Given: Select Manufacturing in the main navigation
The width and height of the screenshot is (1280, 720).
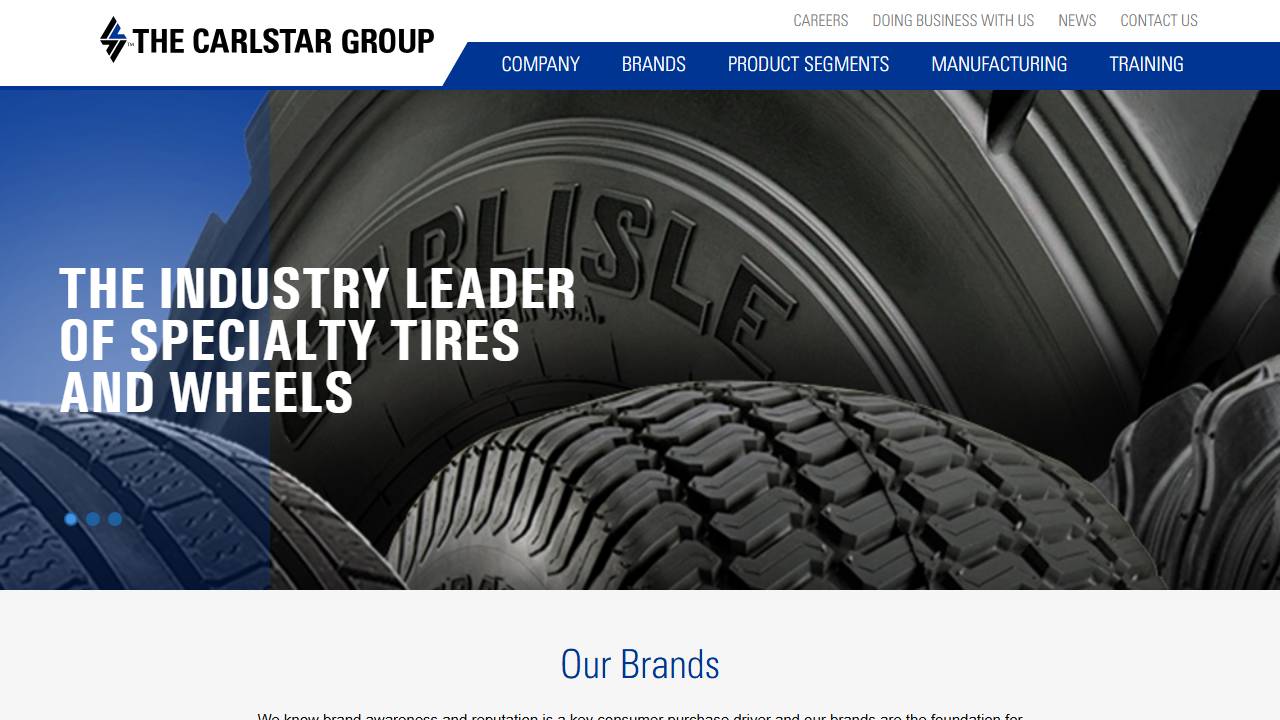Looking at the screenshot, I should [999, 64].
